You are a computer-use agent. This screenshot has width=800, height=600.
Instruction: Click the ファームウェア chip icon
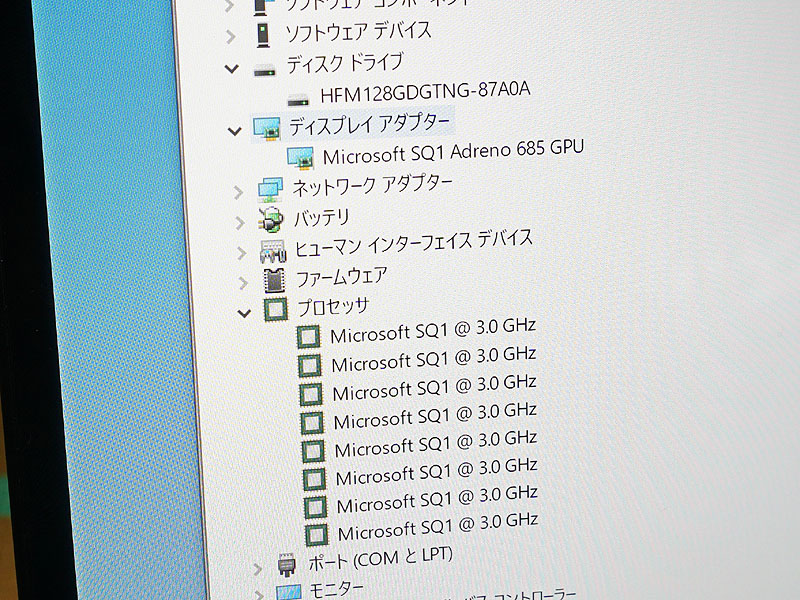click(x=274, y=281)
